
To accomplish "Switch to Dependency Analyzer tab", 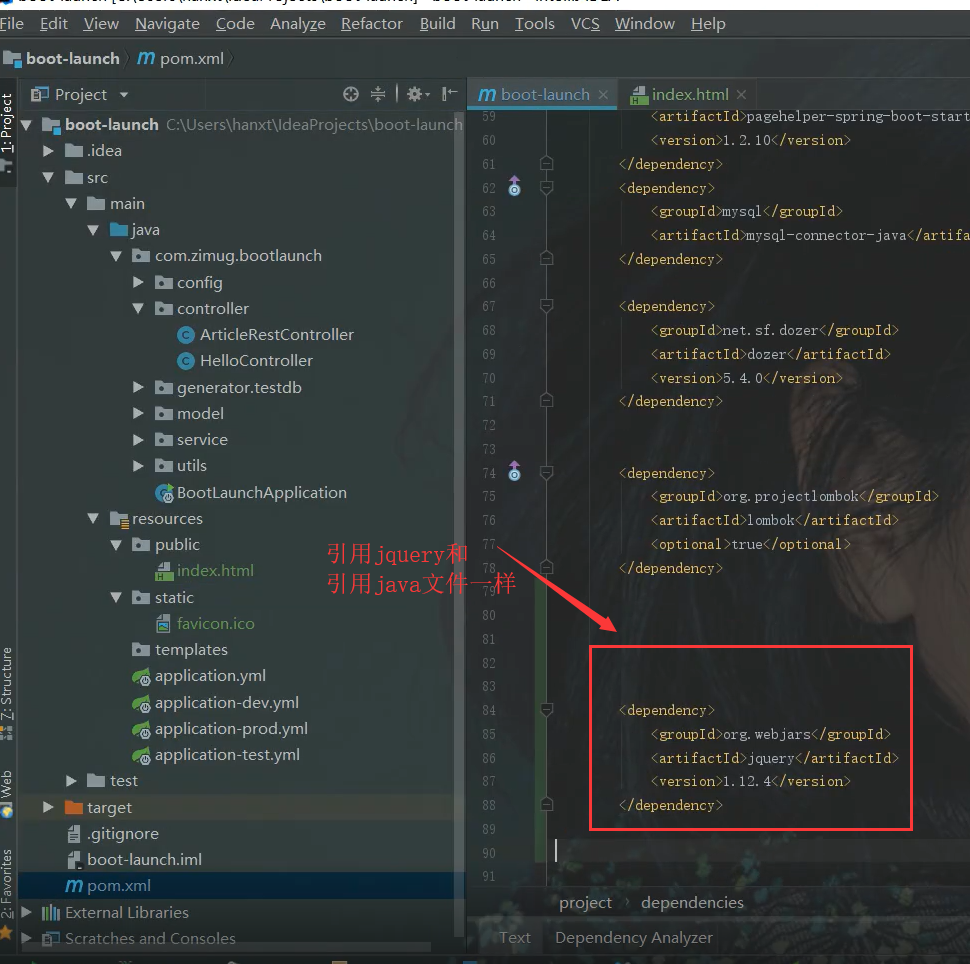I will tap(634, 938).
